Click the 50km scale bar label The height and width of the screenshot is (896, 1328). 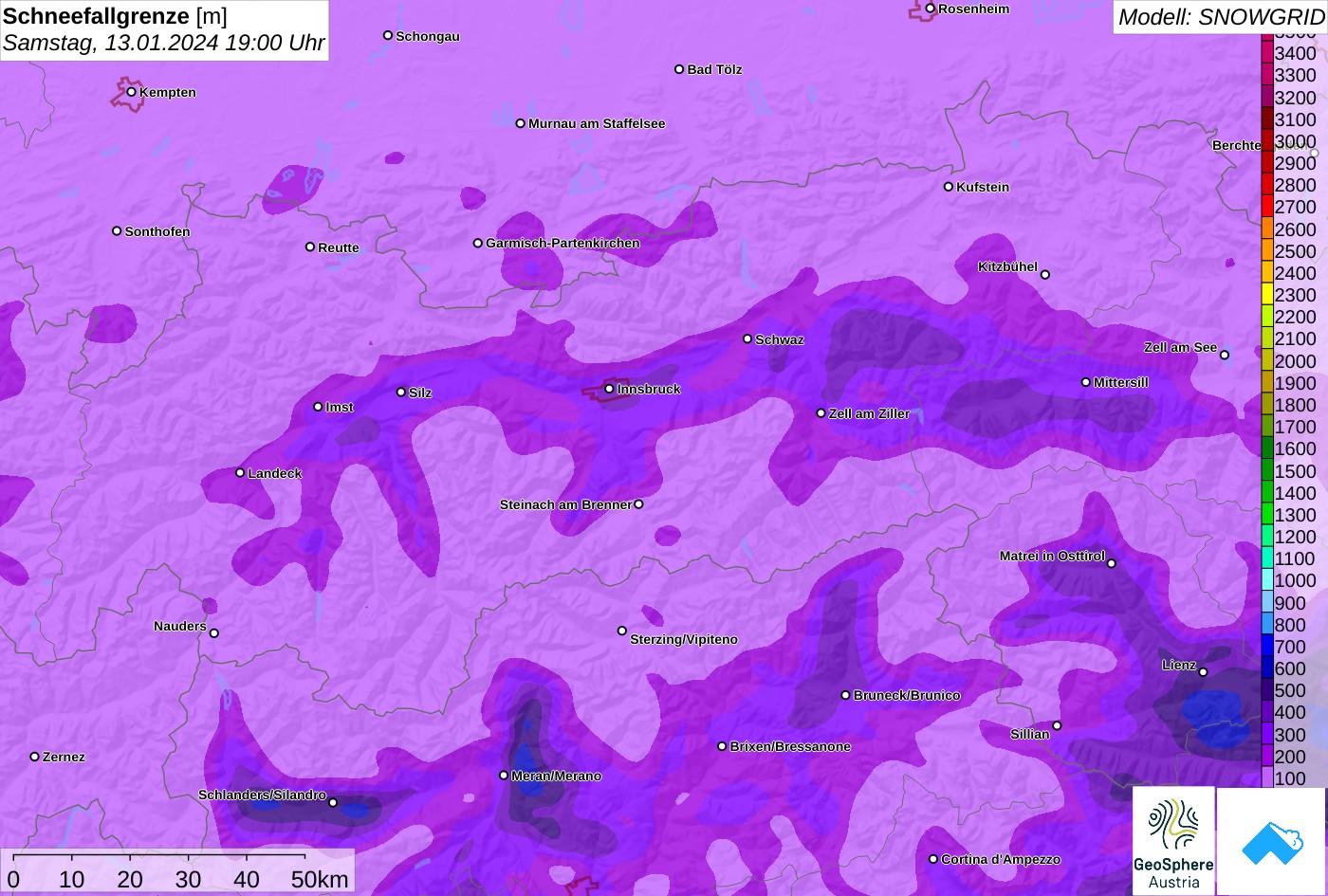point(320,879)
